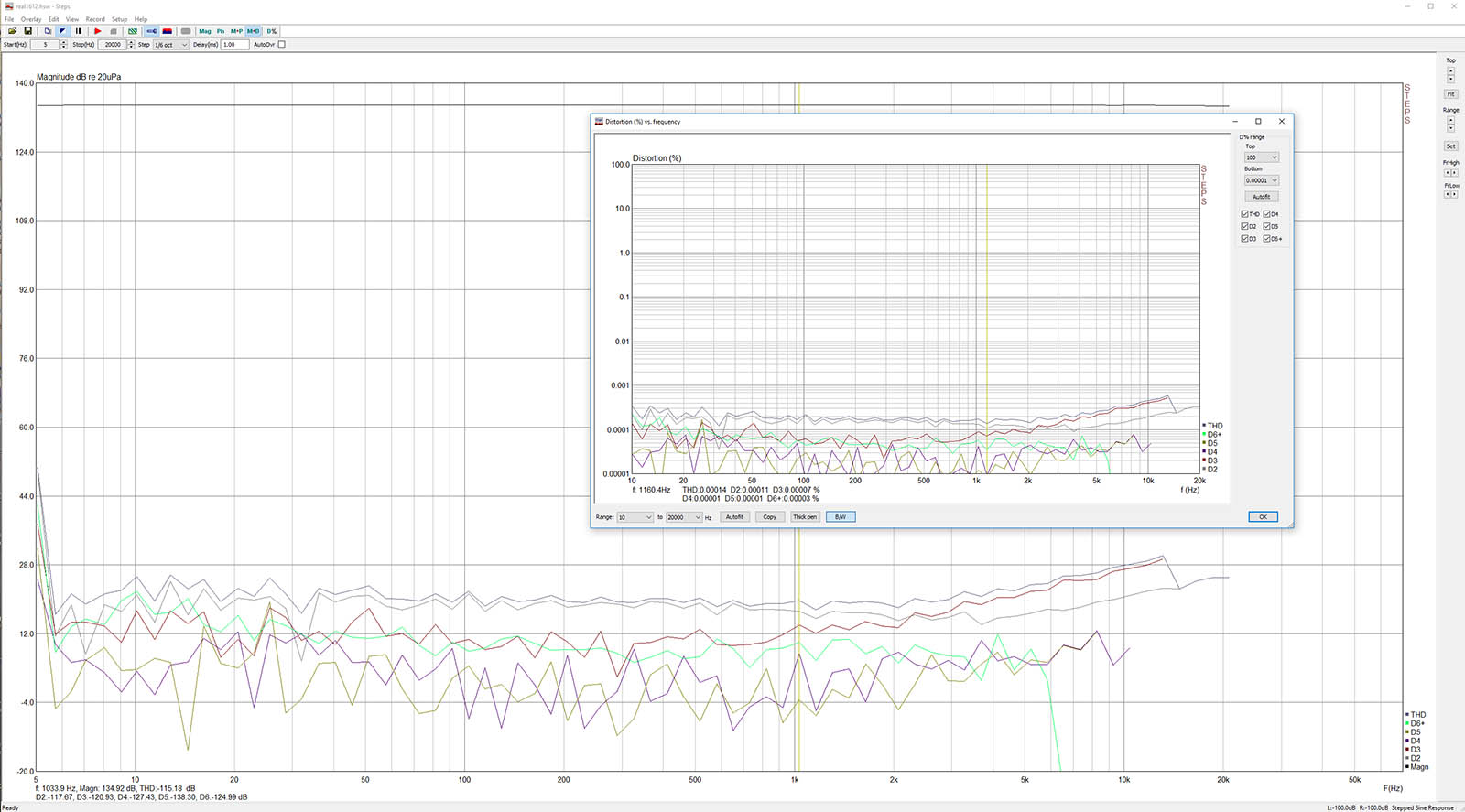
Task: Increase Top with main window up arrow
Action: [x=1450, y=70]
